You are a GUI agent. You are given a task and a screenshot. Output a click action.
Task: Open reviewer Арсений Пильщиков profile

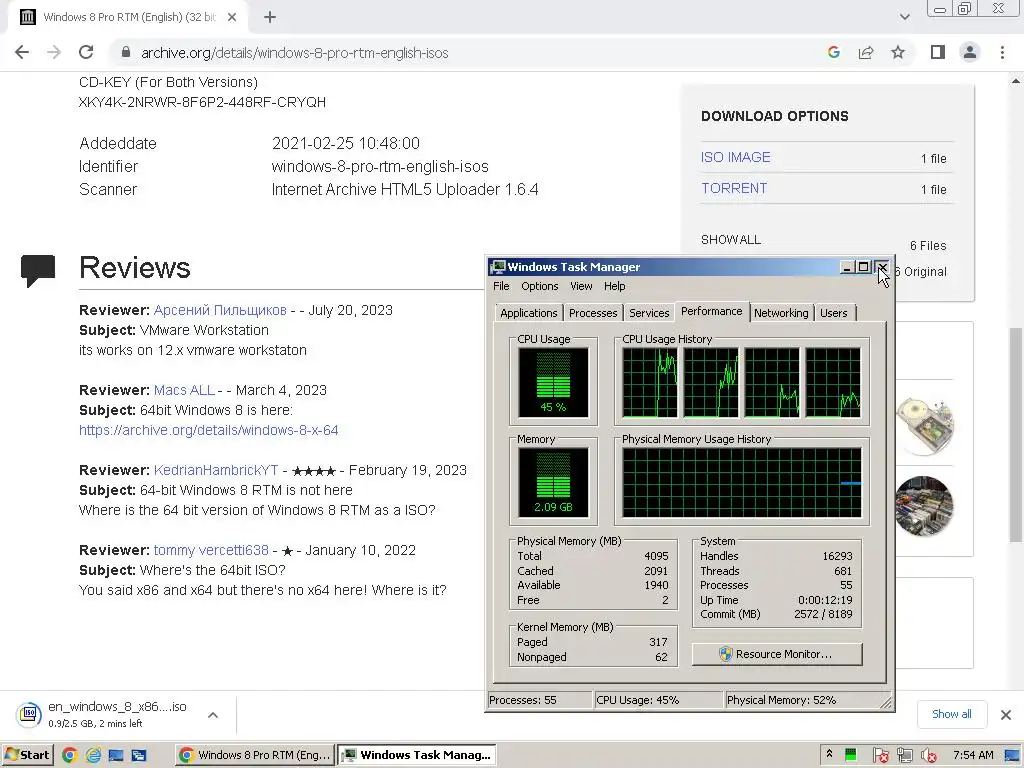[220, 310]
